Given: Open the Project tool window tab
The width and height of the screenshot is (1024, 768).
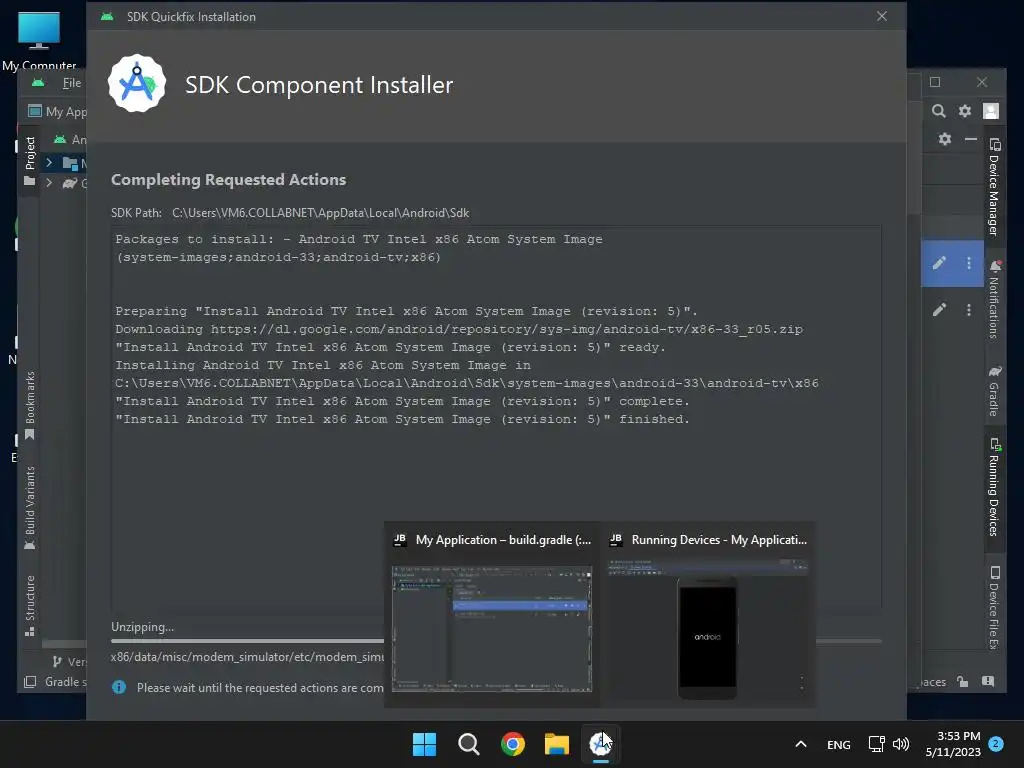Looking at the screenshot, I should [x=30, y=161].
